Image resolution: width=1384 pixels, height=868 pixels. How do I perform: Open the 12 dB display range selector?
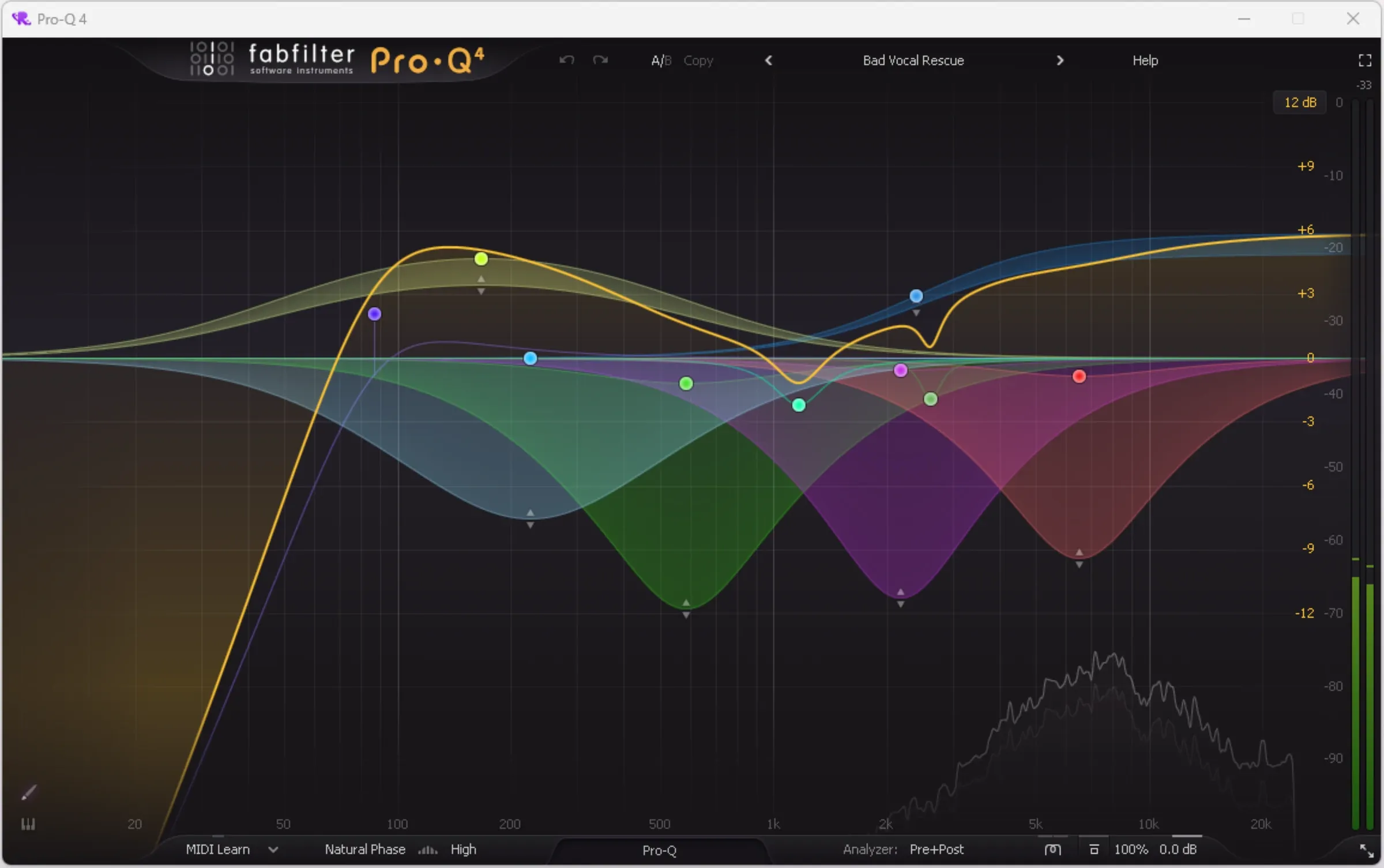coord(1300,103)
